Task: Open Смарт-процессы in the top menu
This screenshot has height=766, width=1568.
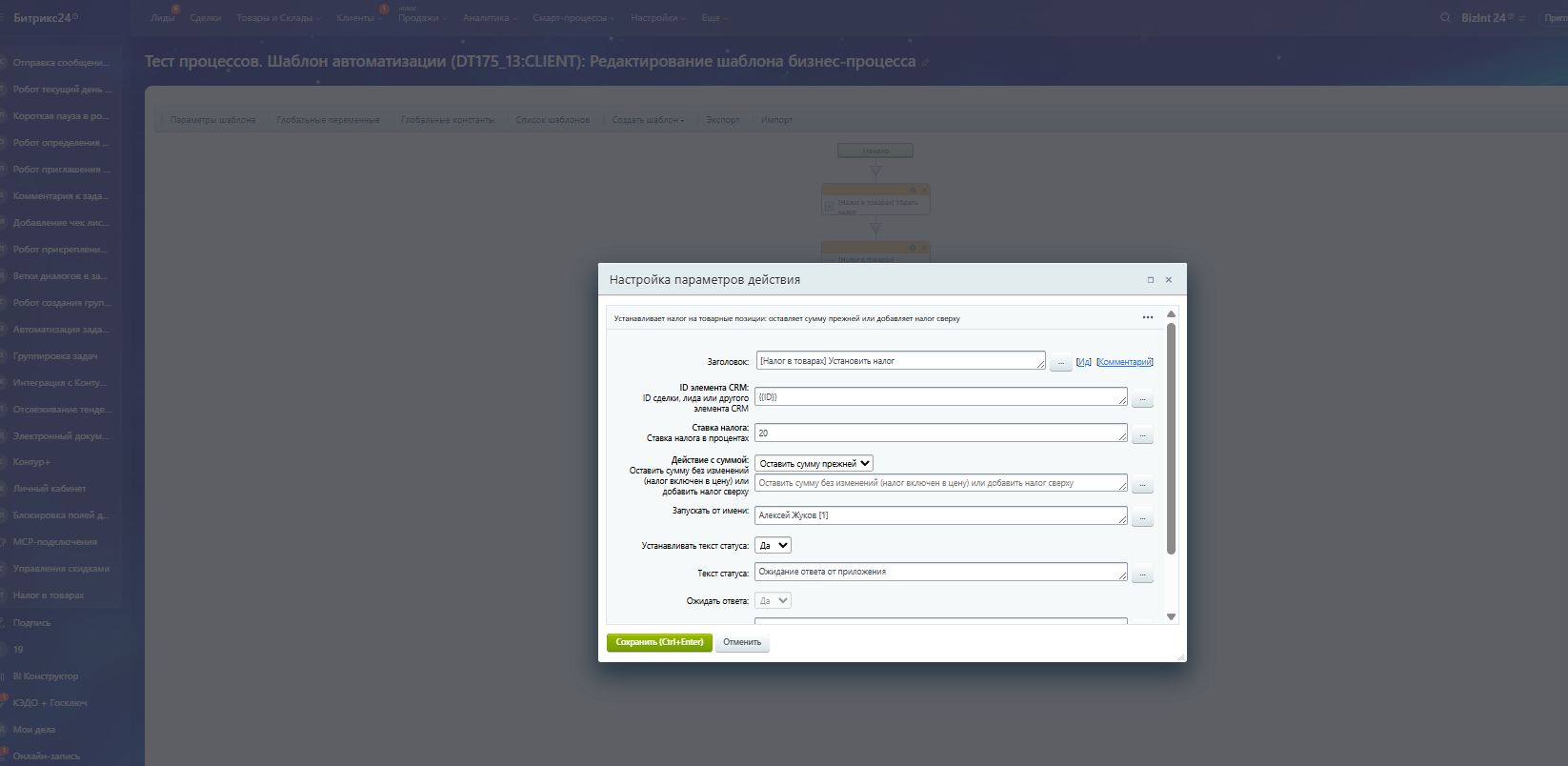Action: [x=572, y=18]
